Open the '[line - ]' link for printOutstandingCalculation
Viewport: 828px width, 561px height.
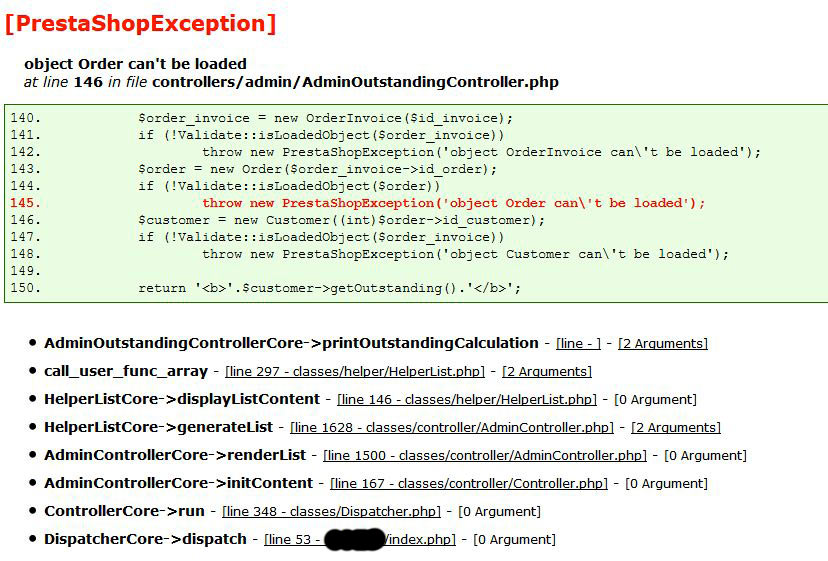click(x=578, y=344)
